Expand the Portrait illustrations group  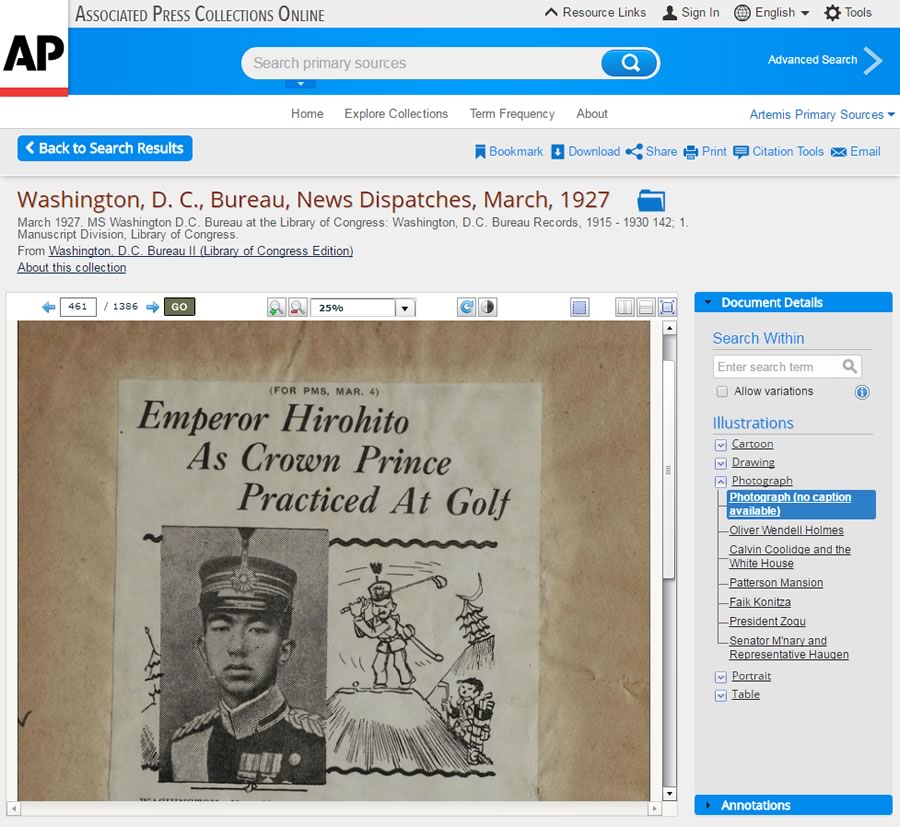coord(721,677)
